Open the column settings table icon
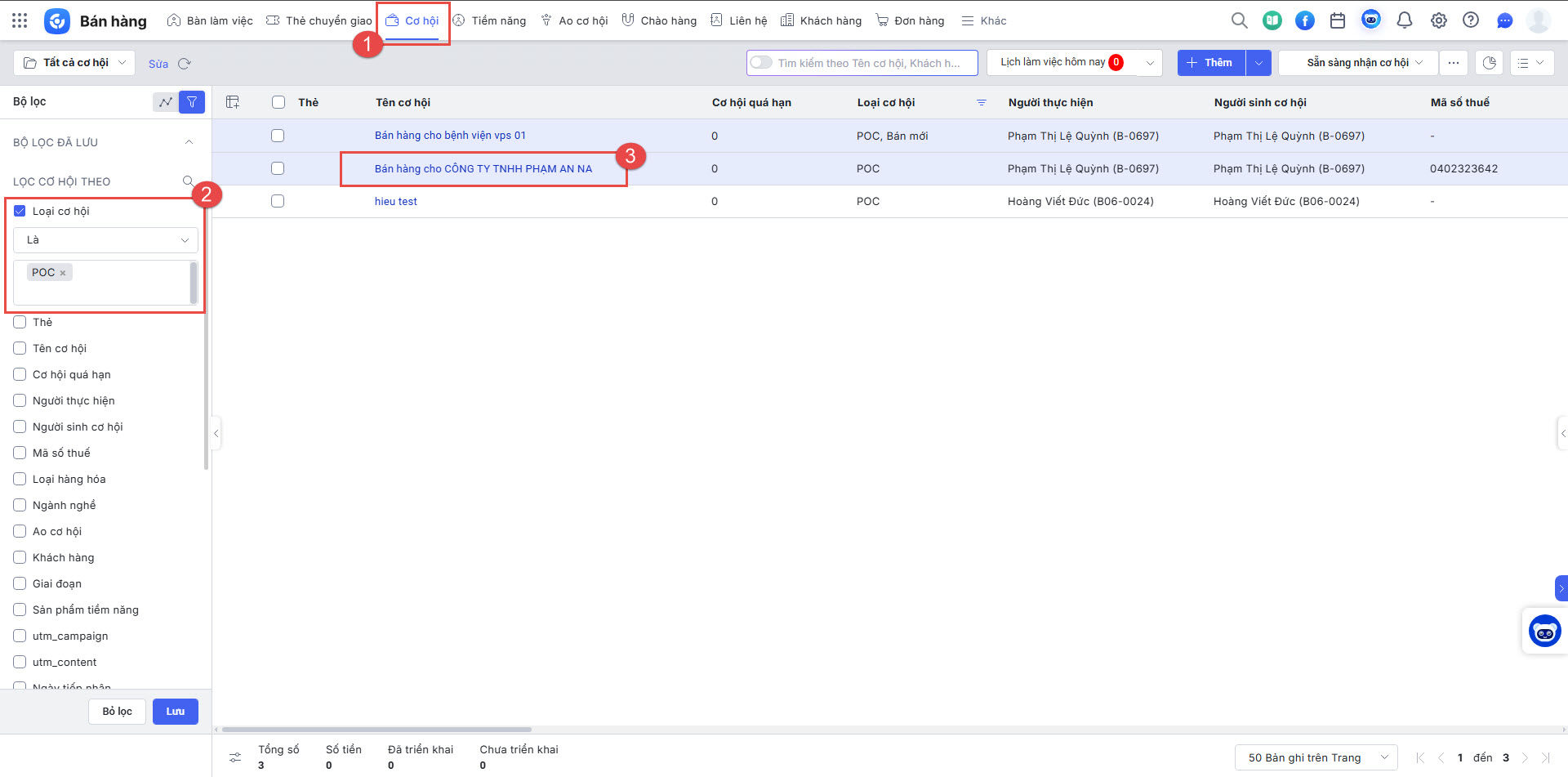The width and height of the screenshot is (1568, 777). pos(233,102)
